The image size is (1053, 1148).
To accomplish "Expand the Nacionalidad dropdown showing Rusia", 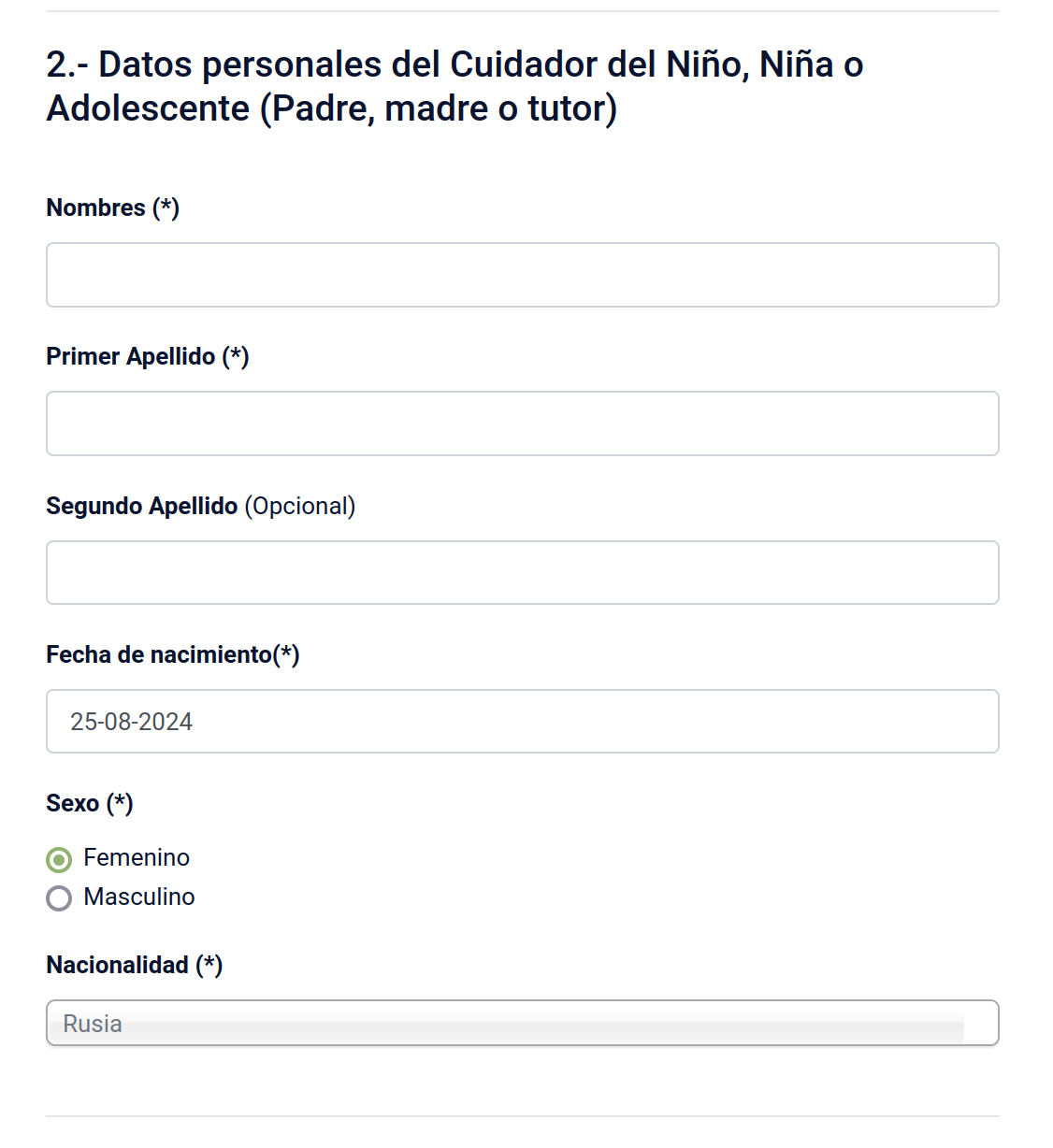I will [x=522, y=1023].
